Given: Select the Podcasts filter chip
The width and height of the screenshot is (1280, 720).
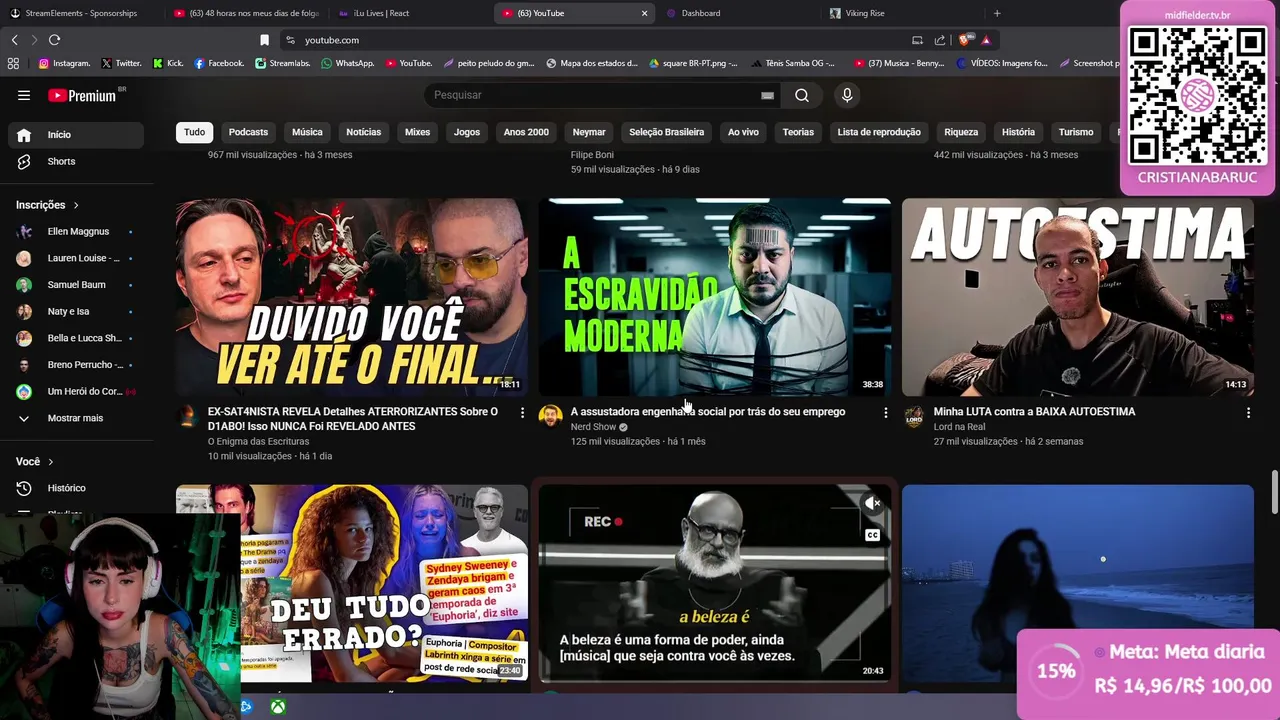Looking at the screenshot, I should pyautogui.click(x=248, y=132).
